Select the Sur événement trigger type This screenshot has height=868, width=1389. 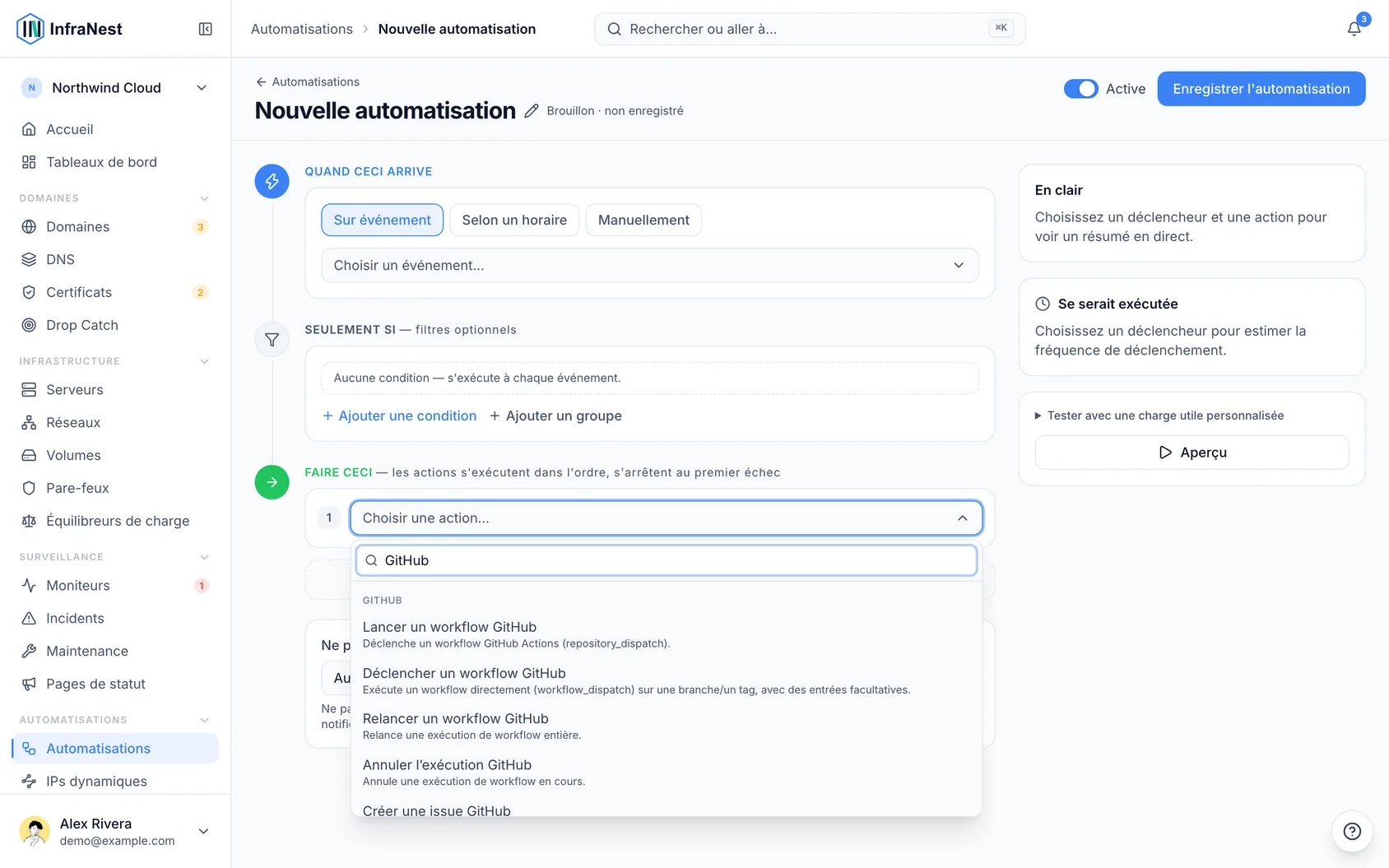(382, 220)
